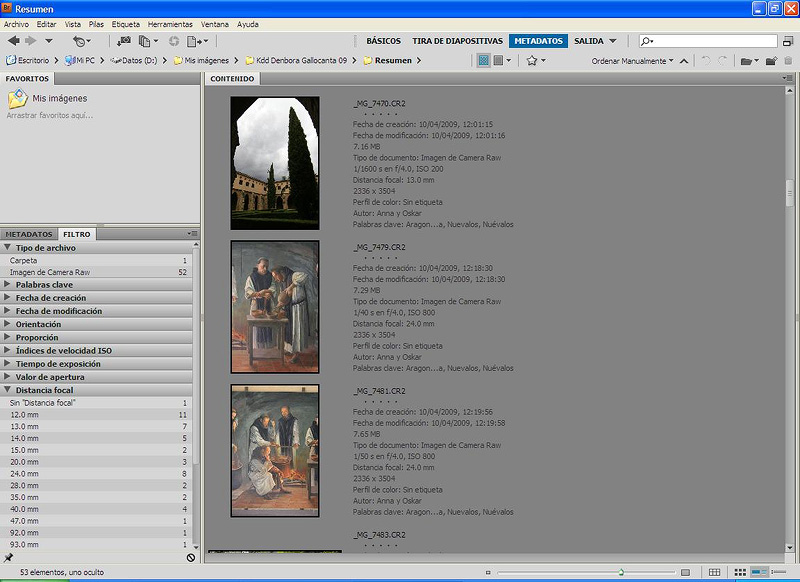Image resolution: width=800 pixels, height=582 pixels.
Task: Click the forward navigation arrow
Action: tap(31, 40)
